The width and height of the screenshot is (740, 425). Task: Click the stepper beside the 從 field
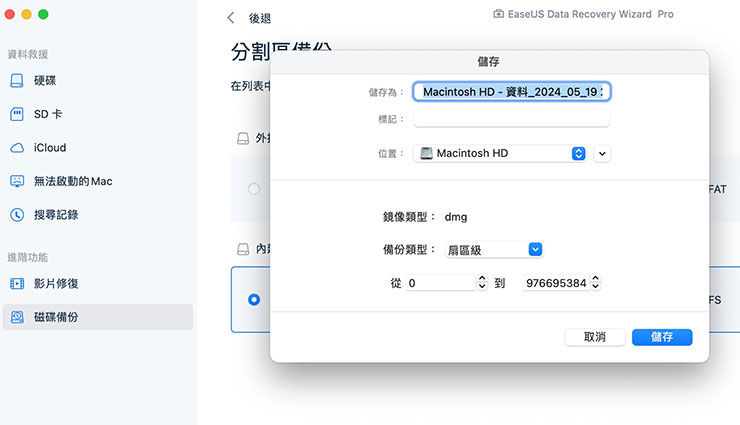coord(482,283)
